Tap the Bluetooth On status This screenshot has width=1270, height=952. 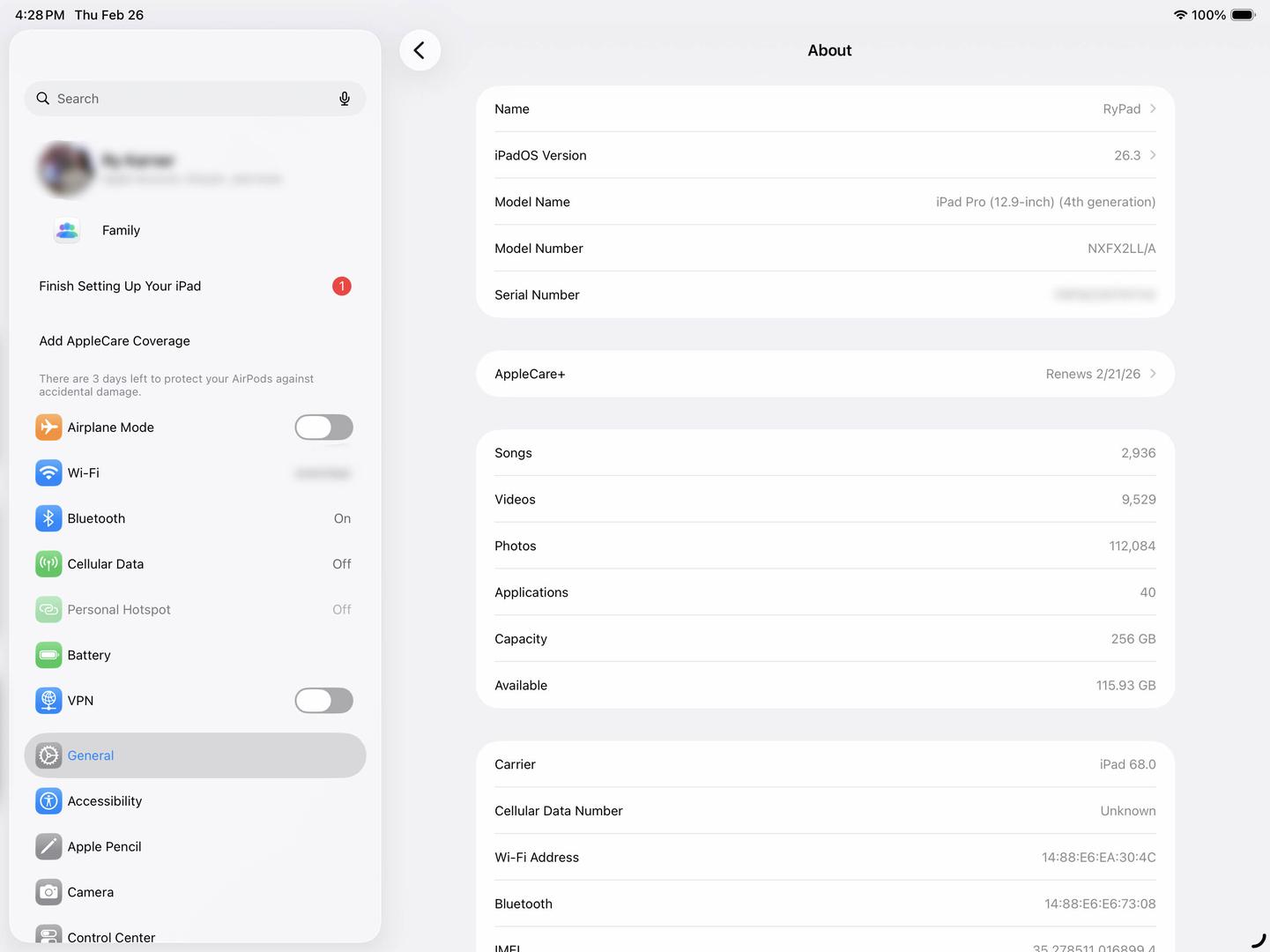[x=342, y=518]
